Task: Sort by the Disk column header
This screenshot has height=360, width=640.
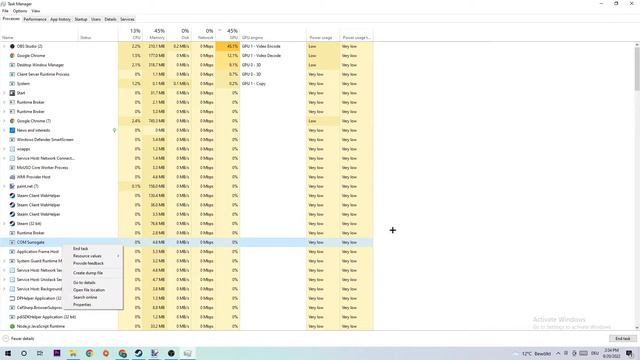Action: 179,34
